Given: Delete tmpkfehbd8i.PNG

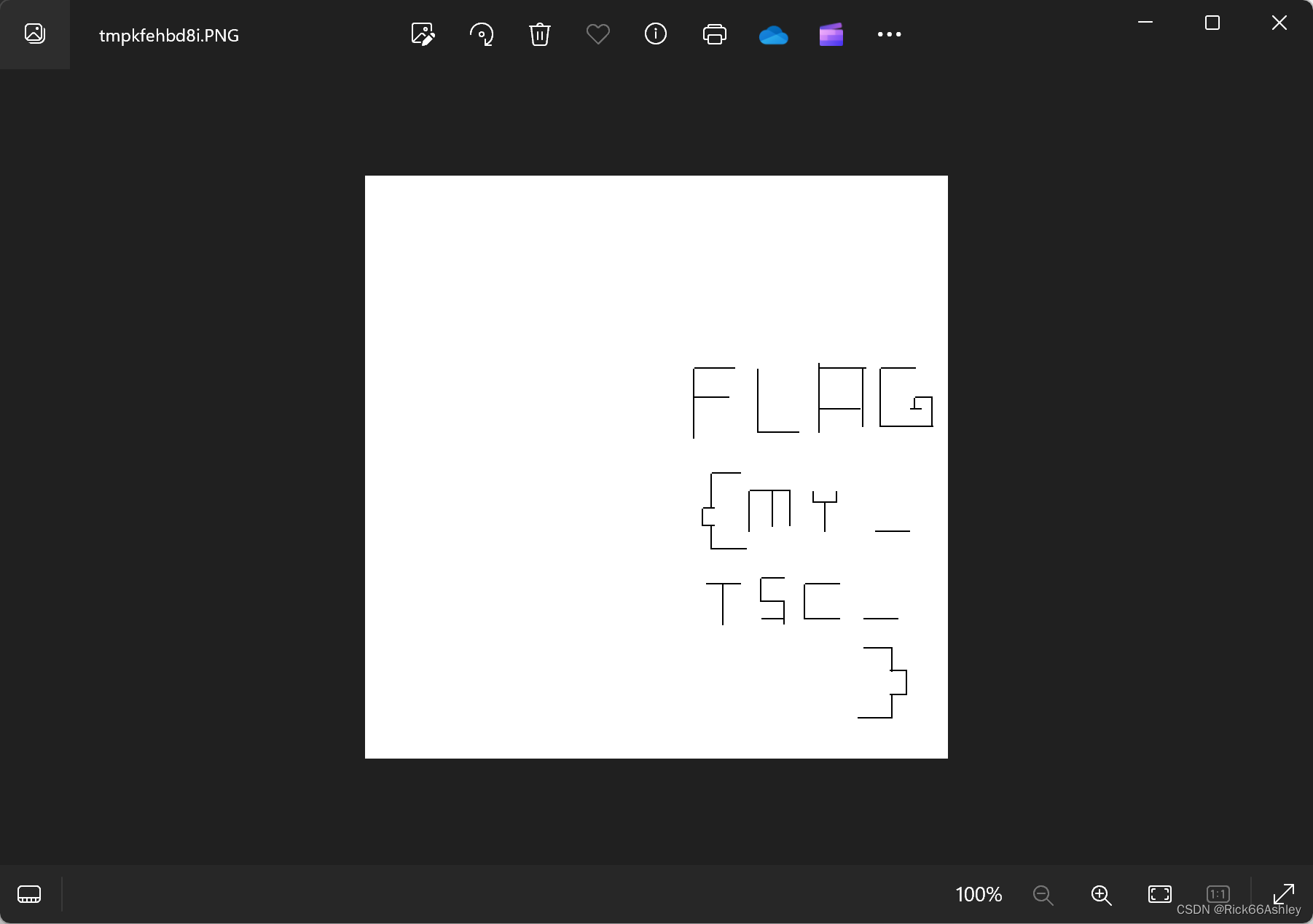Looking at the screenshot, I should click(539, 34).
